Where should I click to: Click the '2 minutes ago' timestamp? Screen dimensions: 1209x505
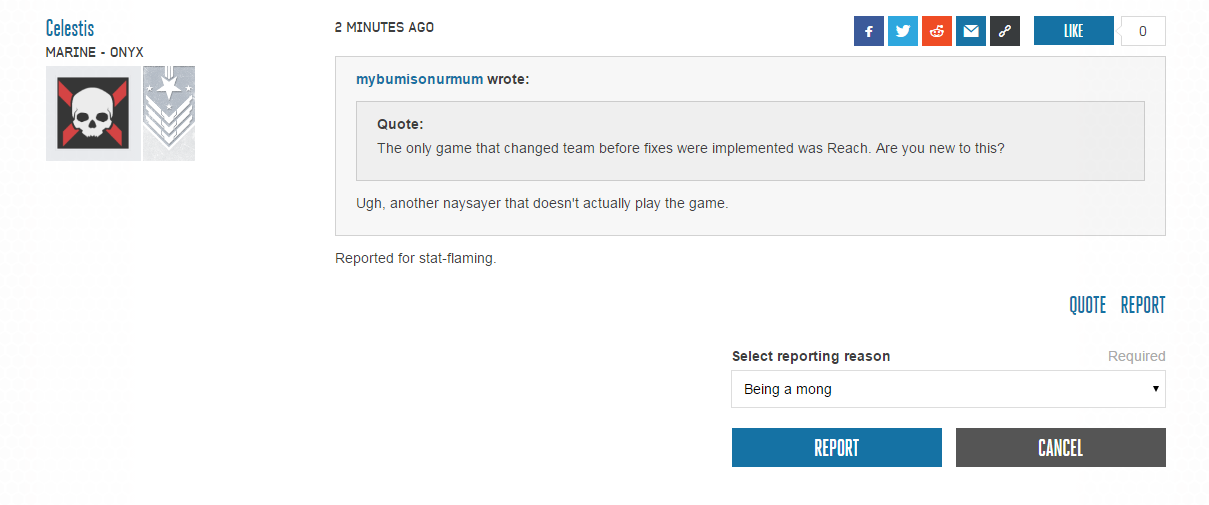click(384, 27)
